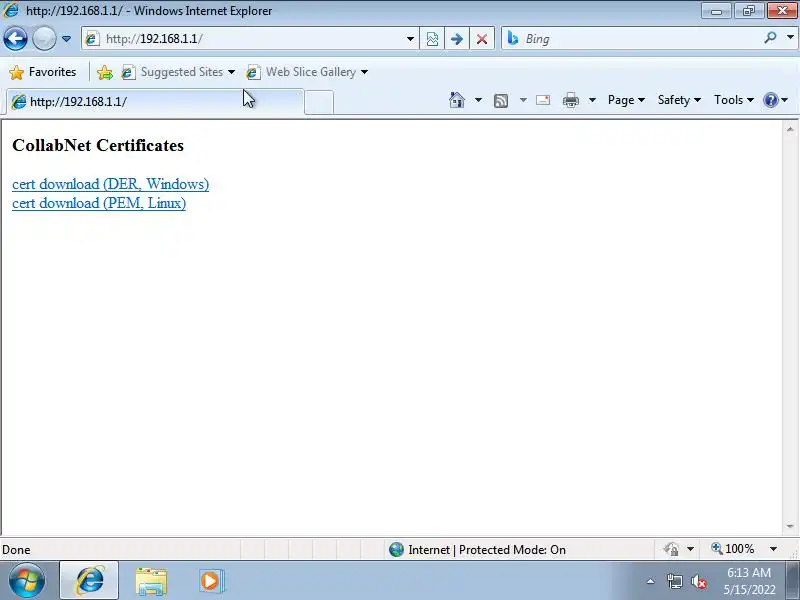This screenshot has height=600, width=800.
Task: Select the http://192.168.1.1/ tab
Action: 155,102
